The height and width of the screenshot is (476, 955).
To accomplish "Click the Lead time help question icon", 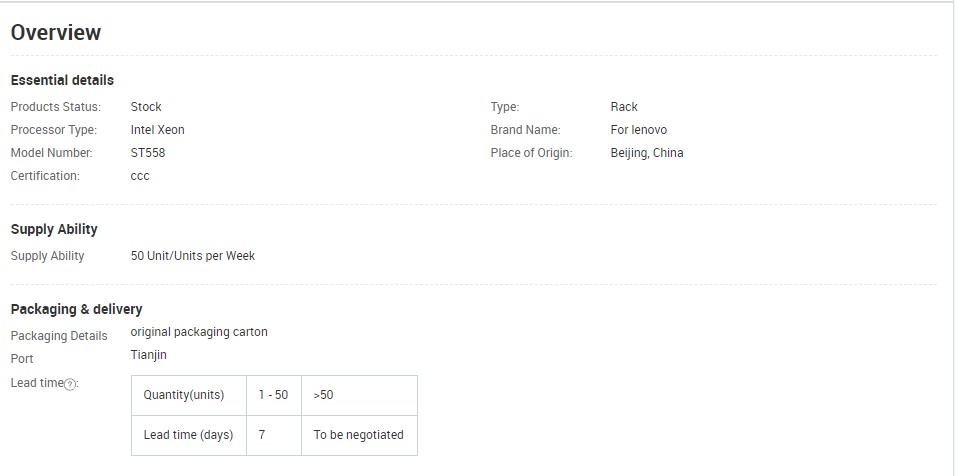I will [70, 384].
